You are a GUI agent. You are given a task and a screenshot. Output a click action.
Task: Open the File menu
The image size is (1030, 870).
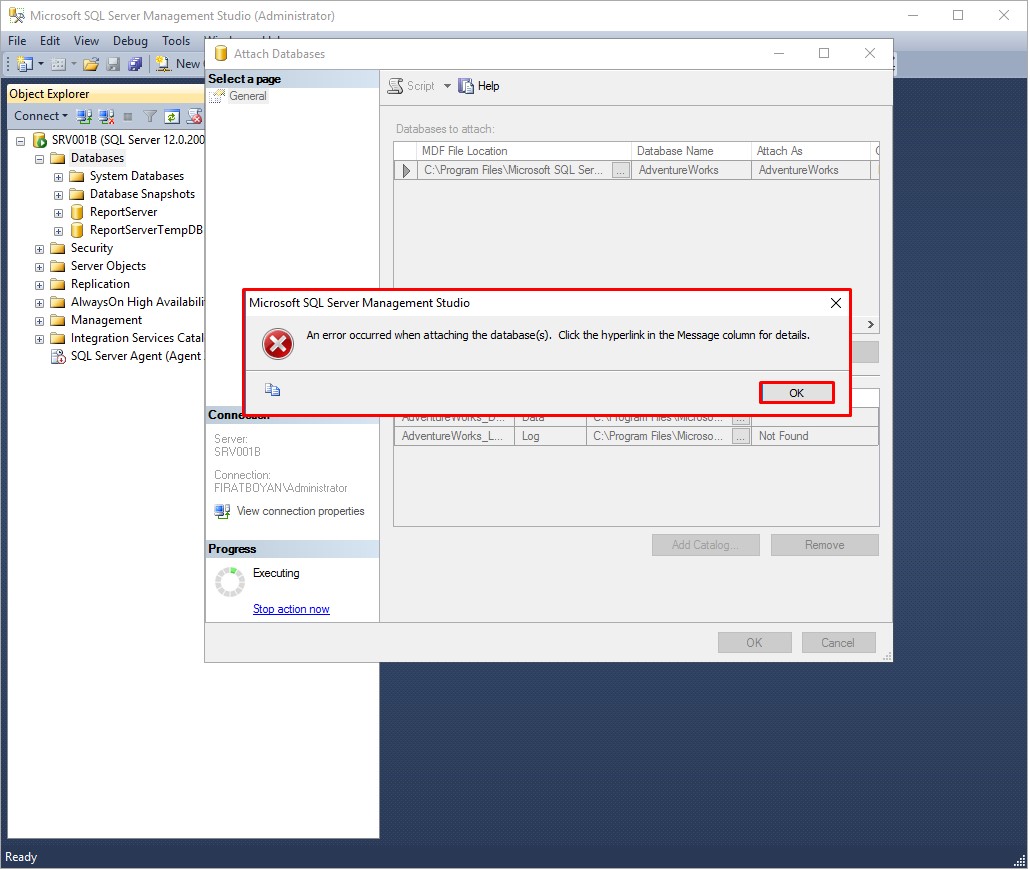pos(17,41)
